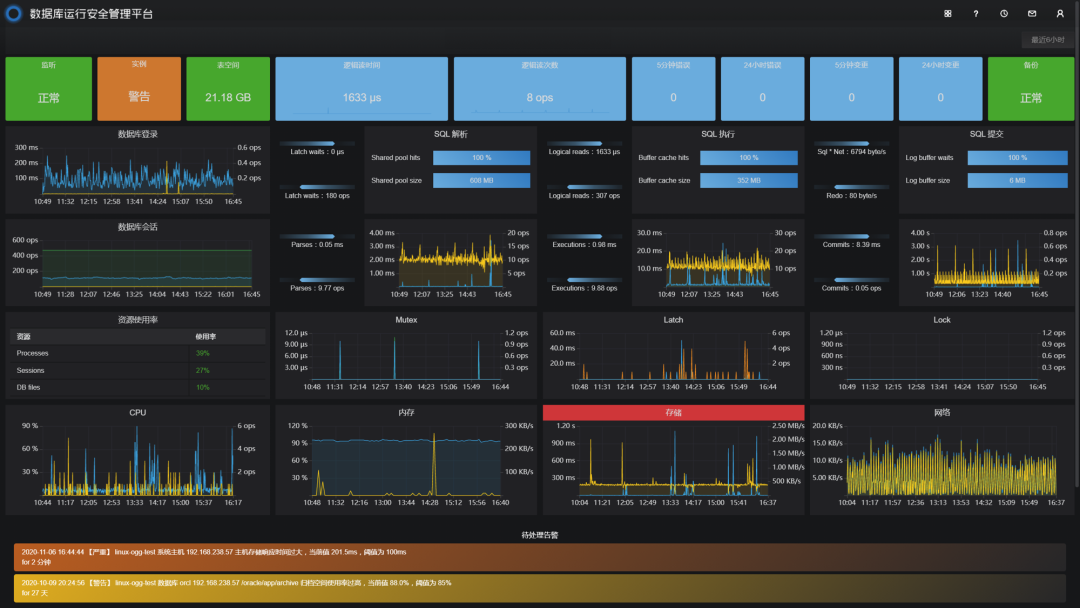Select the Processes row in resource table
Screen dimensions: 1080x608
pyautogui.click(x=138, y=353)
